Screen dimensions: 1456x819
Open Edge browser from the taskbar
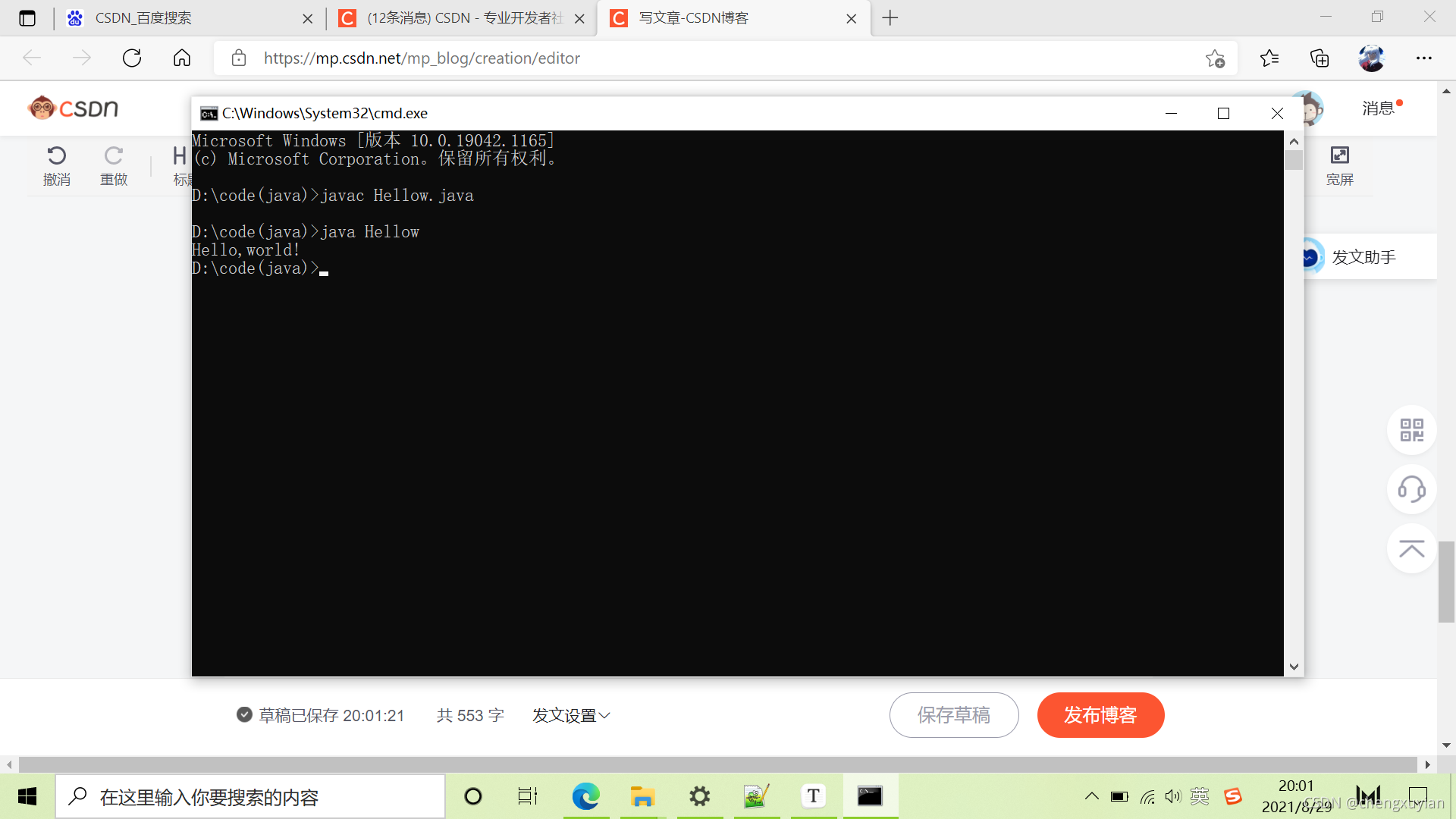coord(585,796)
